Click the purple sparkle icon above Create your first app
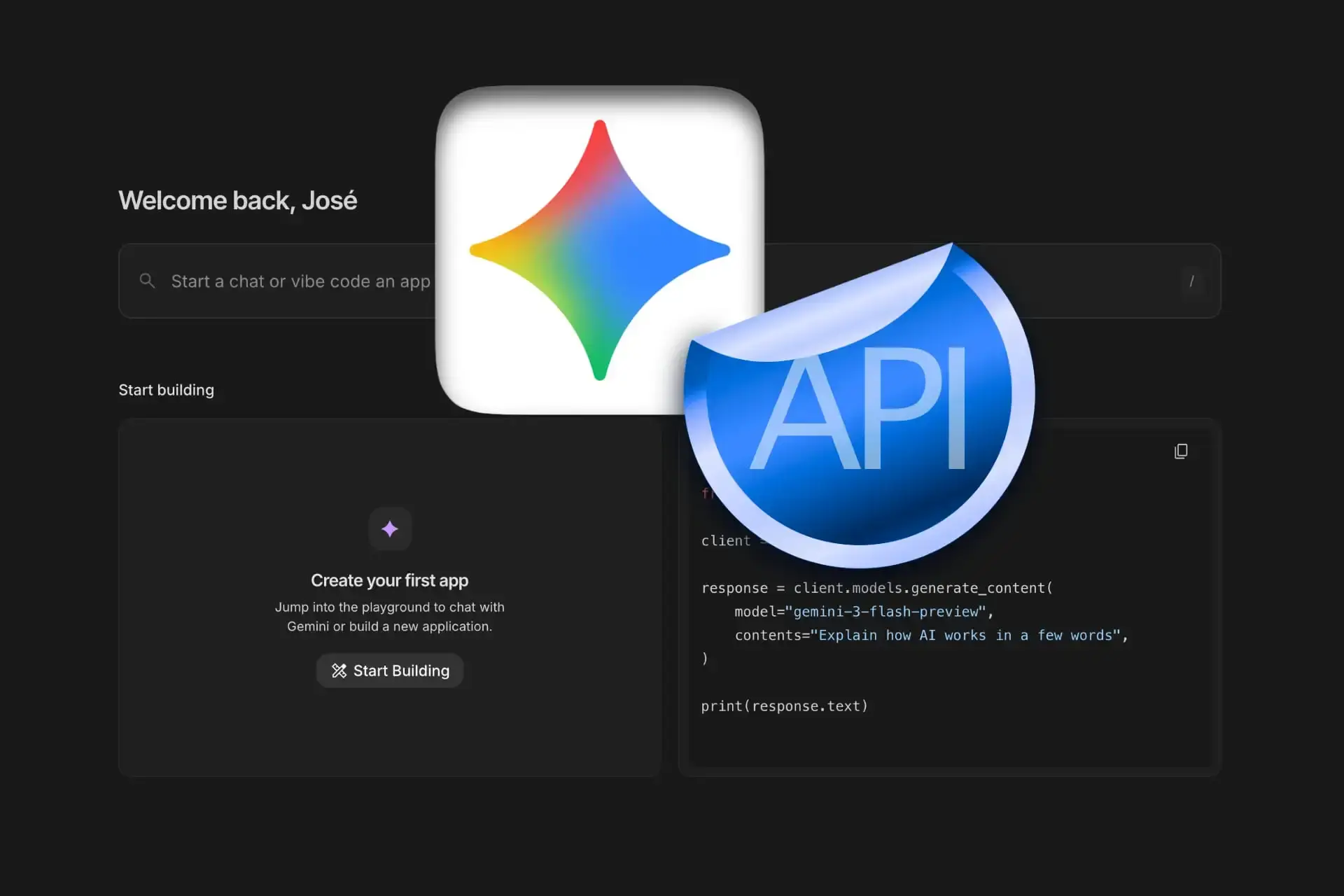 (x=390, y=529)
